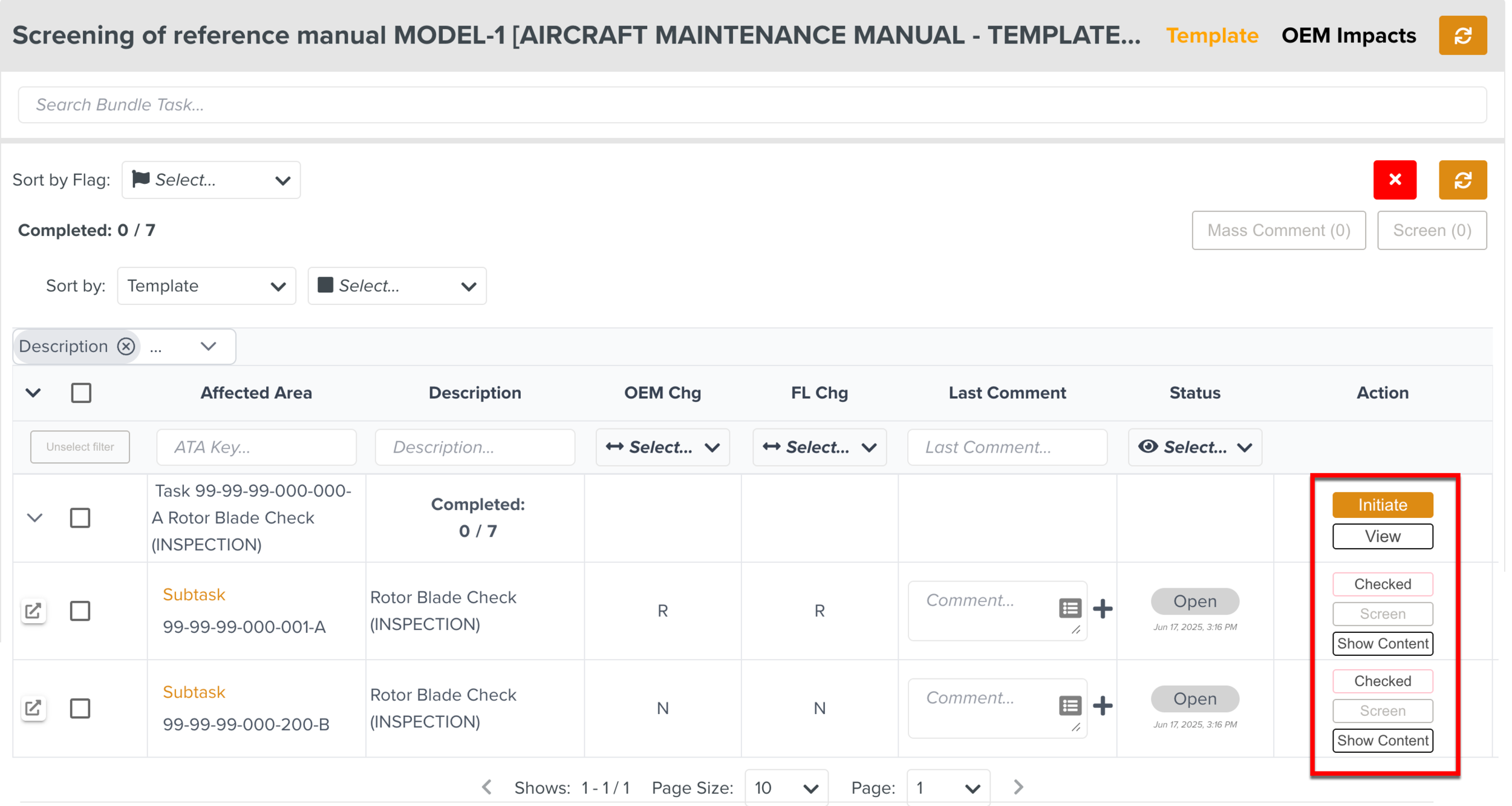The height and width of the screenshot is (806, 1512).
Task: Collapse the Task 99-99-99-000-000-A row chevron
Action: (34, 518)
